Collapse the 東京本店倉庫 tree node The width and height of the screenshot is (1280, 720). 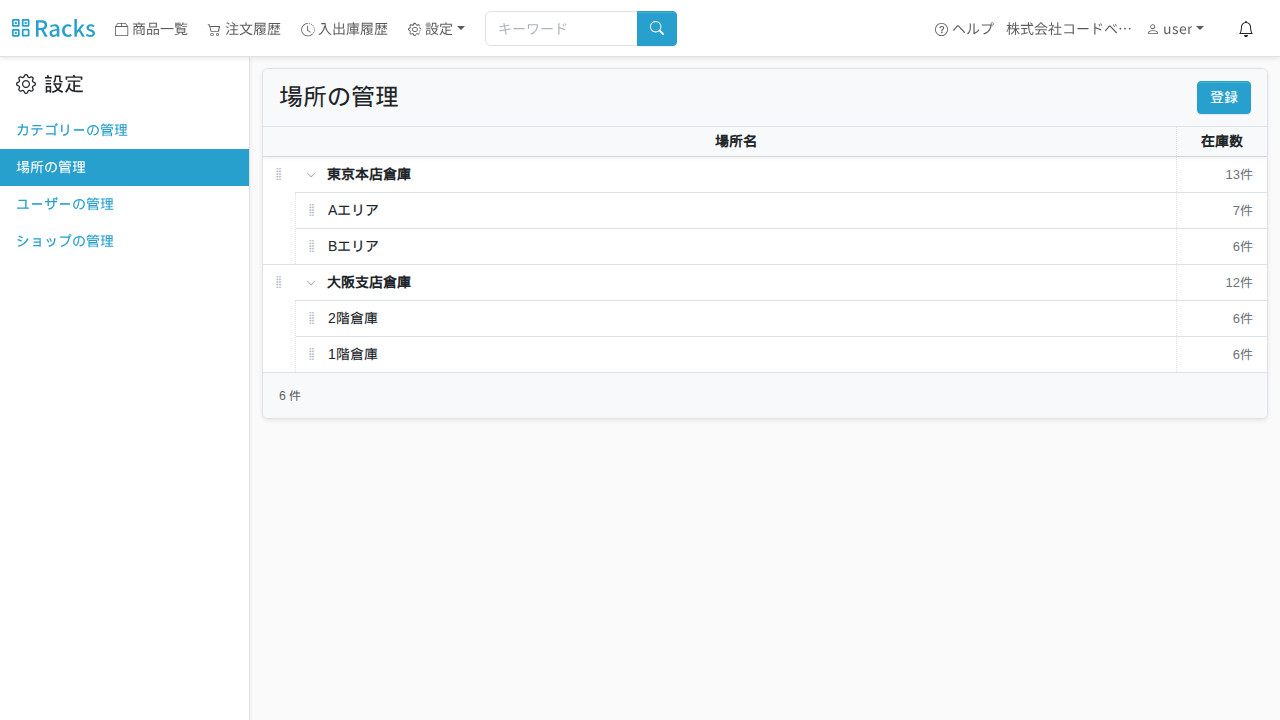[x=311, y=175]
